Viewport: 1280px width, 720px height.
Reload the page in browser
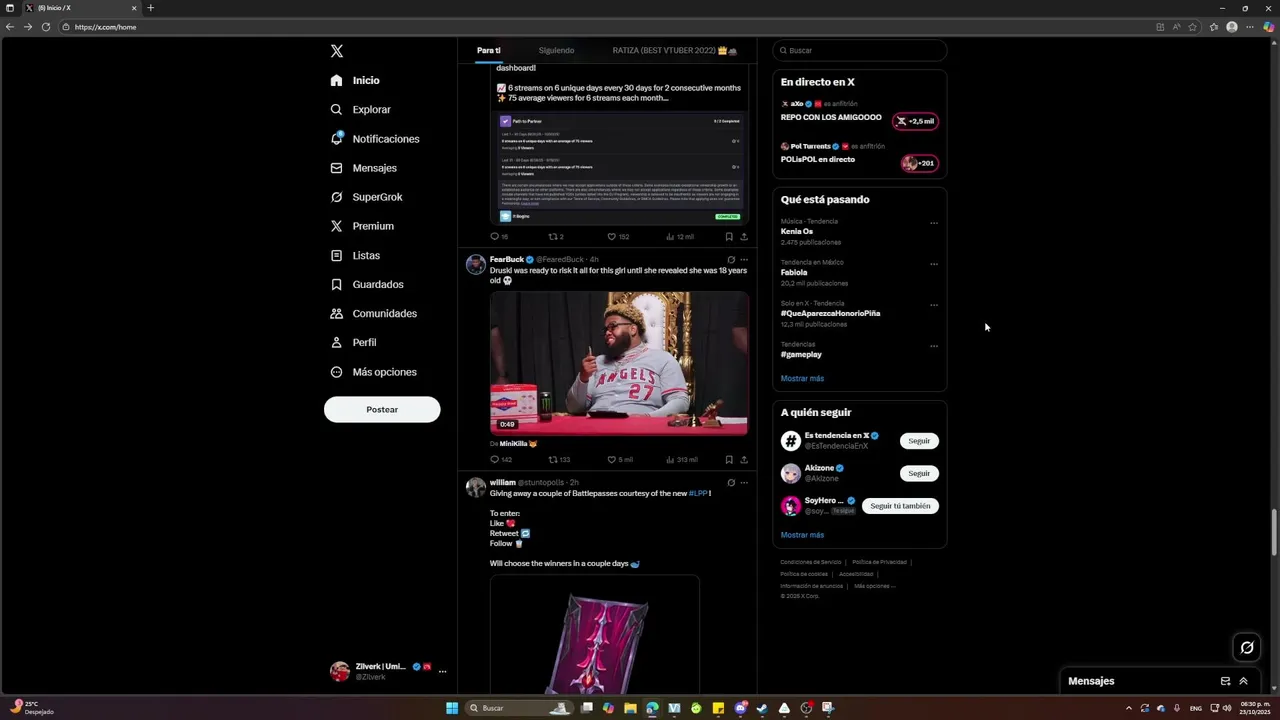click(46, 27)
